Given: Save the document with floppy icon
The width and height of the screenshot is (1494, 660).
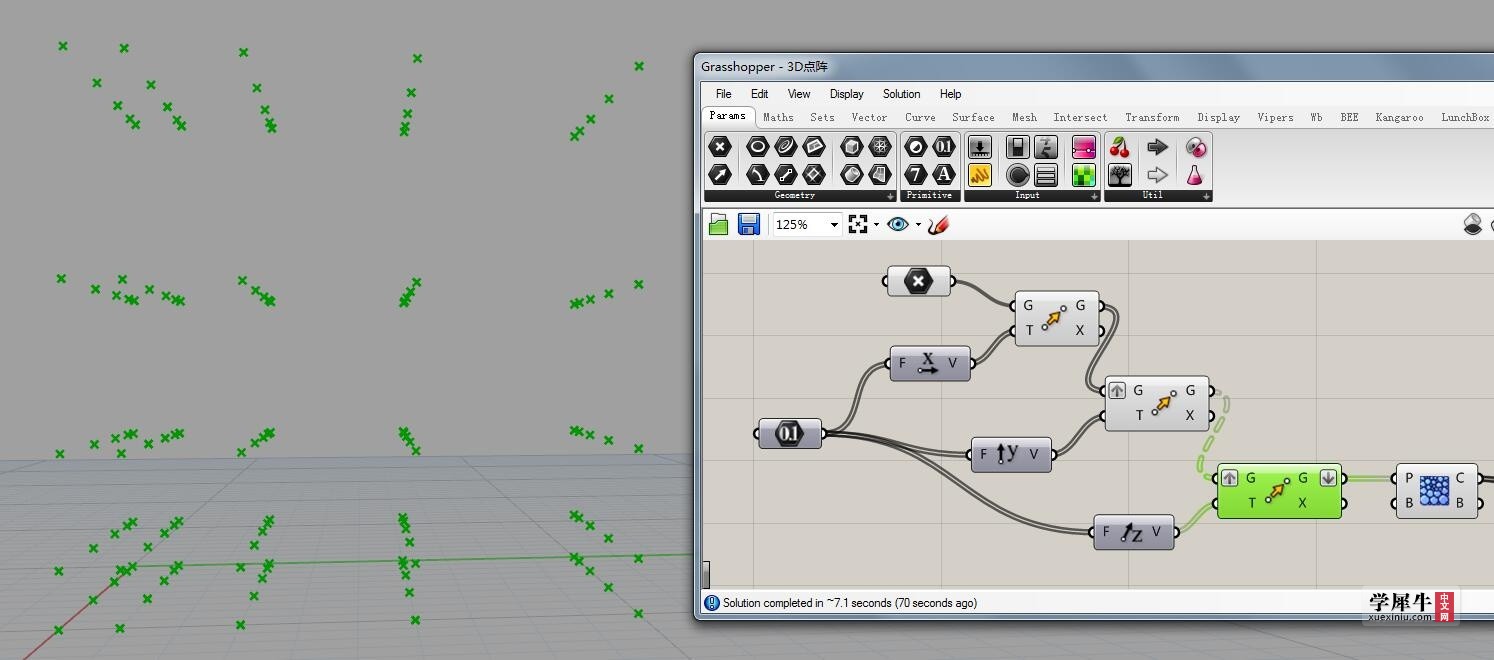Looking at the screenshot, I should [748, 224].
